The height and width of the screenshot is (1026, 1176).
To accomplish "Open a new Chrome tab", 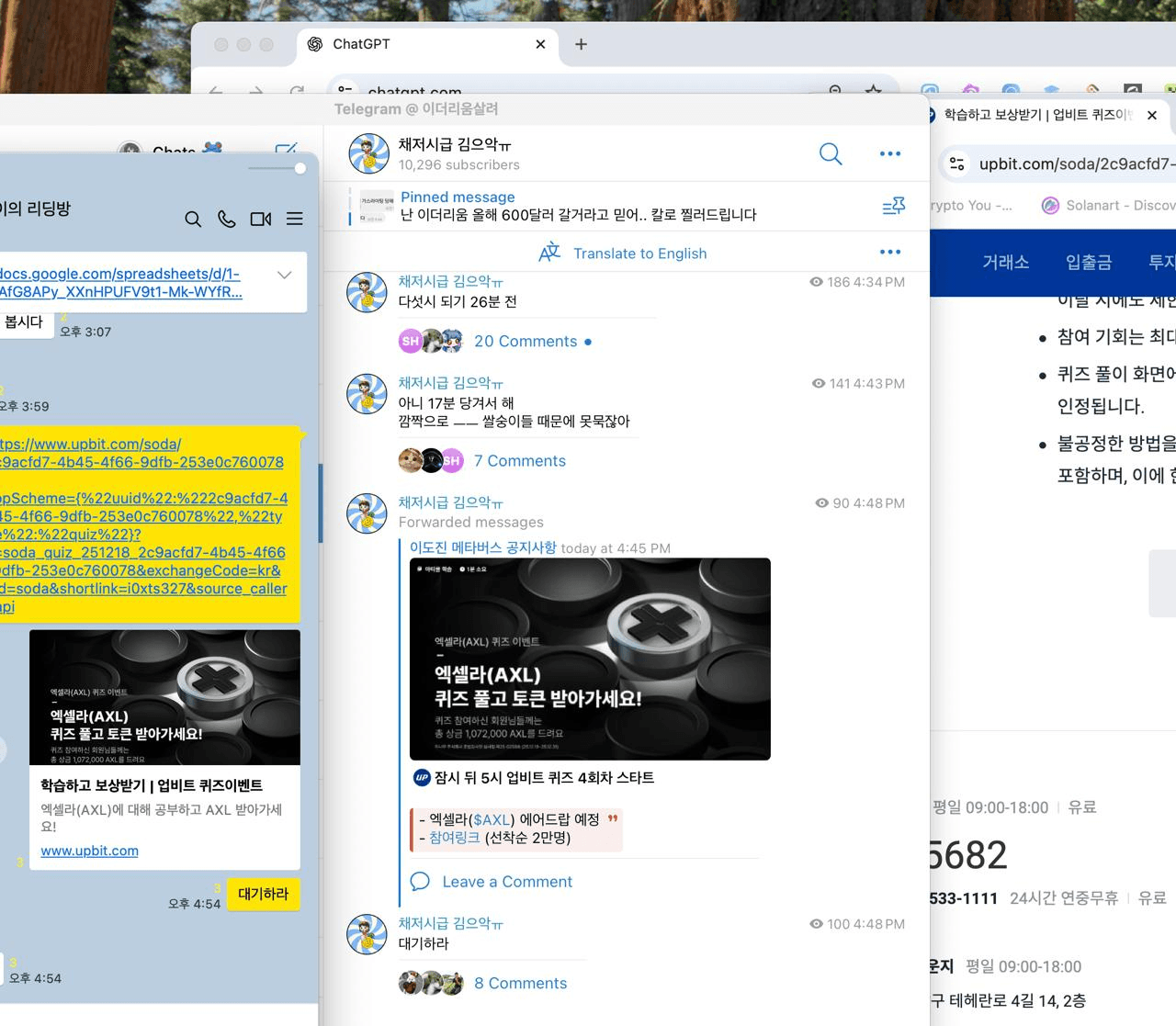I will coord(581,44).
